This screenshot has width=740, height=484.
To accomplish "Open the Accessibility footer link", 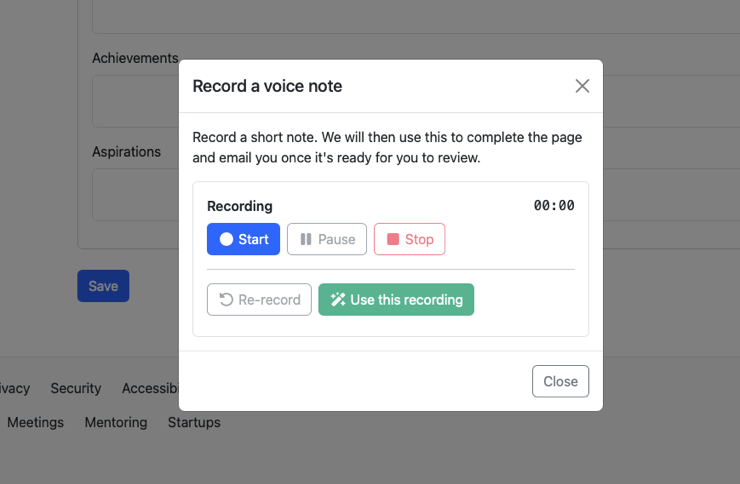I will pyautogui.click(x=150, y=388).
